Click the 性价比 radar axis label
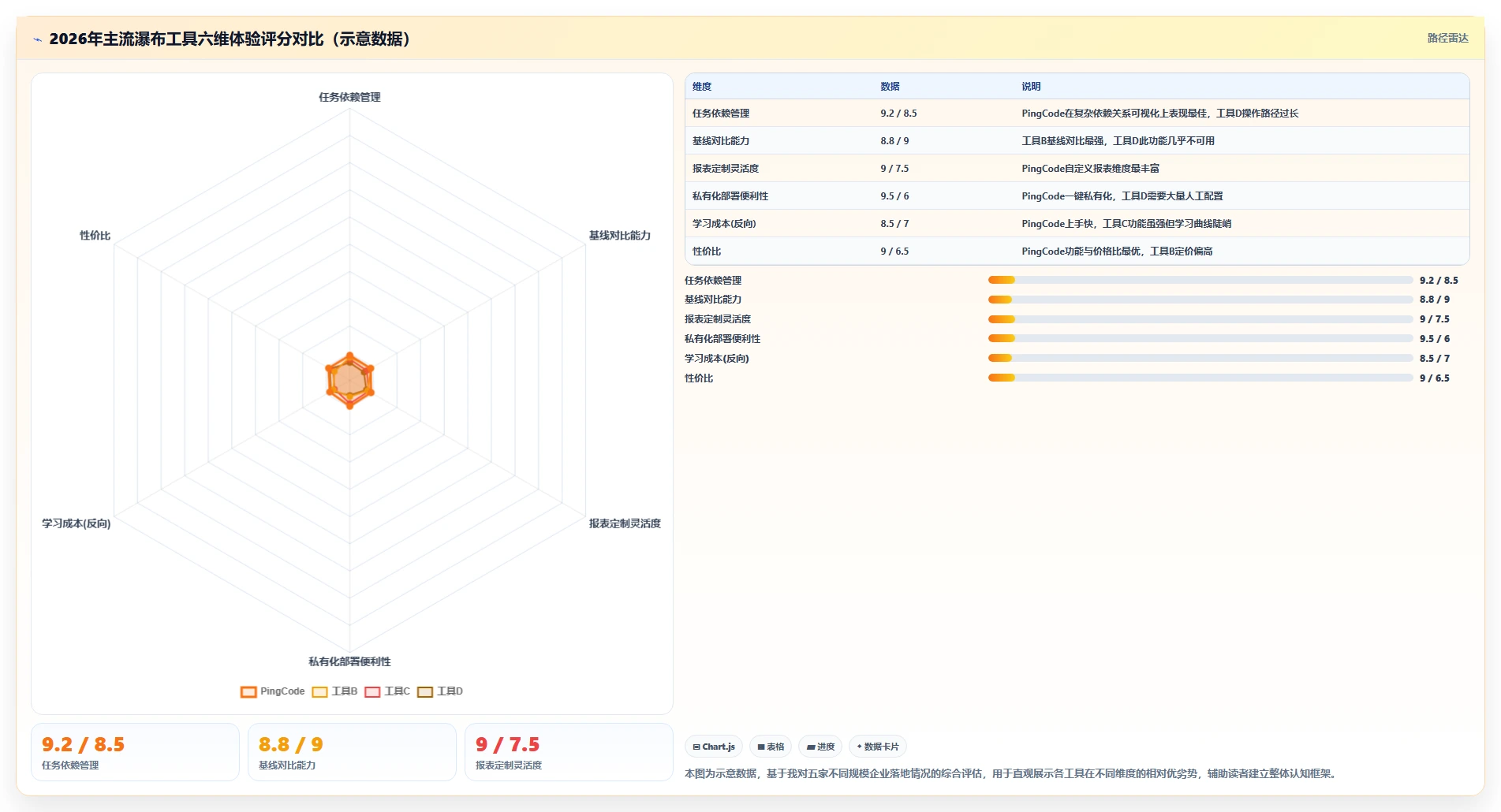 95,236
